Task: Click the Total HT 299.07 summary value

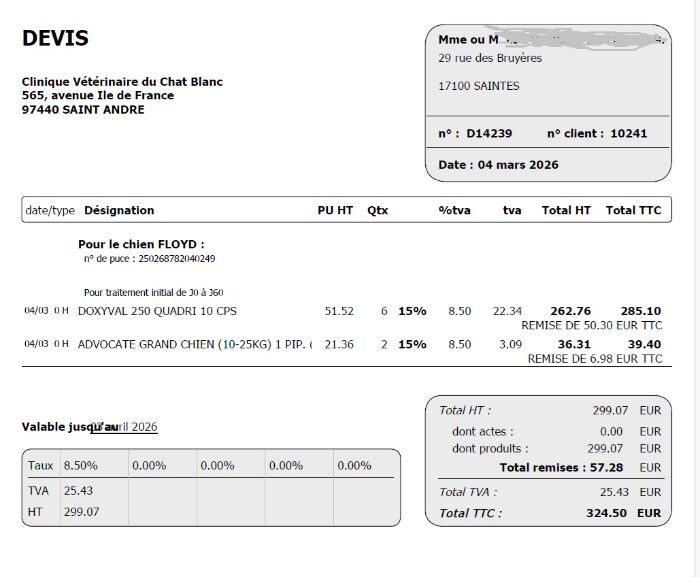Action: (x=610, y=410)
